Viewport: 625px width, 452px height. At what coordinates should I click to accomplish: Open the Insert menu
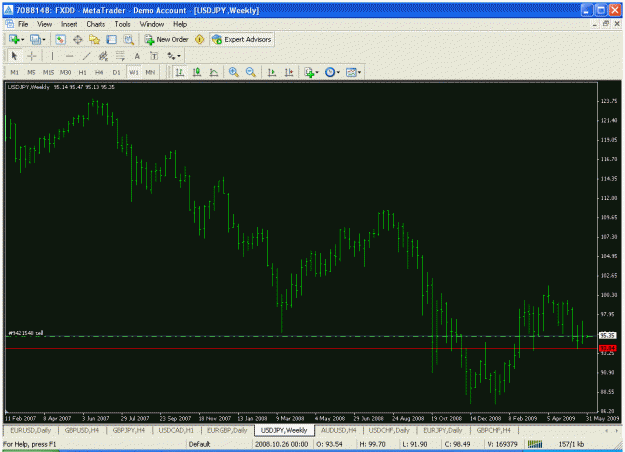tap(69, 24)
